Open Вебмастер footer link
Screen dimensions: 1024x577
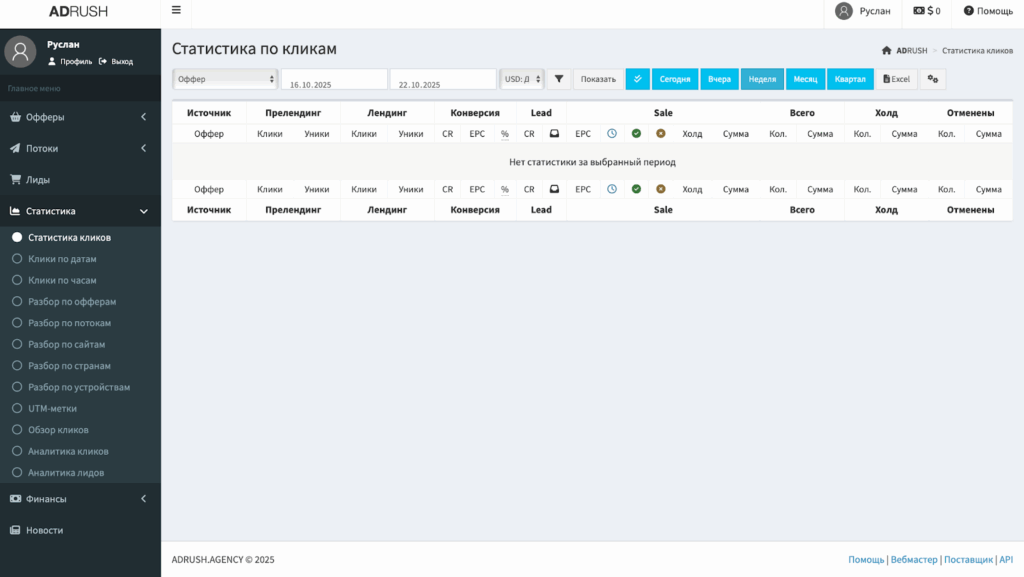[914, 559]
